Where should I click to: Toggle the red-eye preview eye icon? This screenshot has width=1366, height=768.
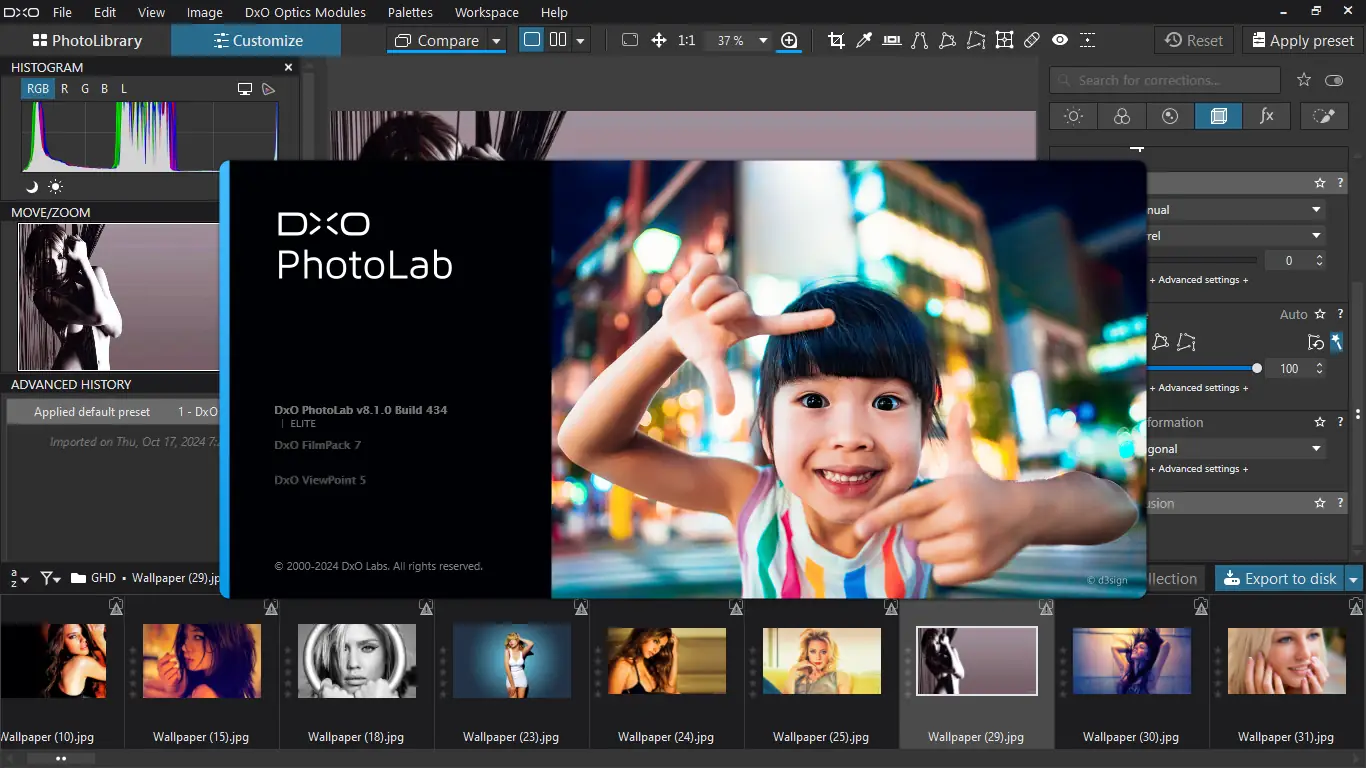(x=1060, y=41)
